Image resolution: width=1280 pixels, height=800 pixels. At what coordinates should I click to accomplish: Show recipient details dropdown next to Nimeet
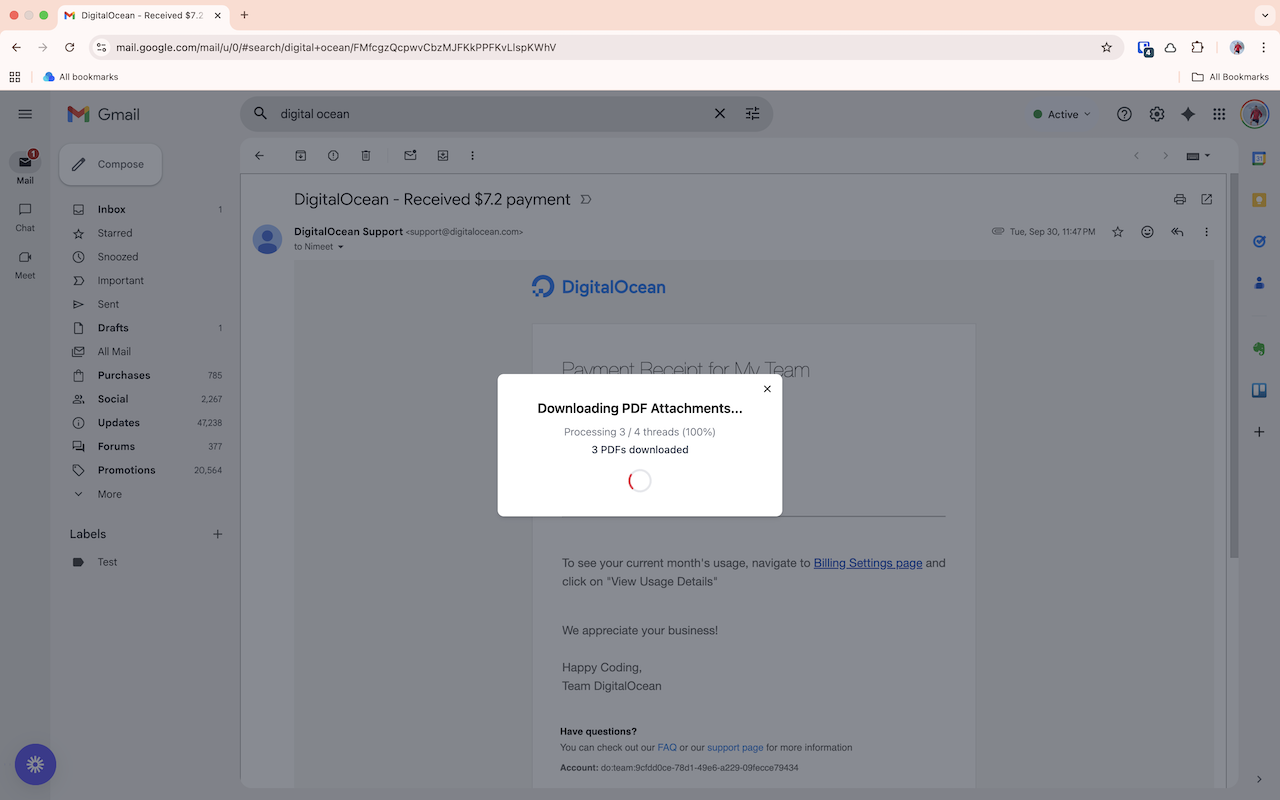coord(340,247)
